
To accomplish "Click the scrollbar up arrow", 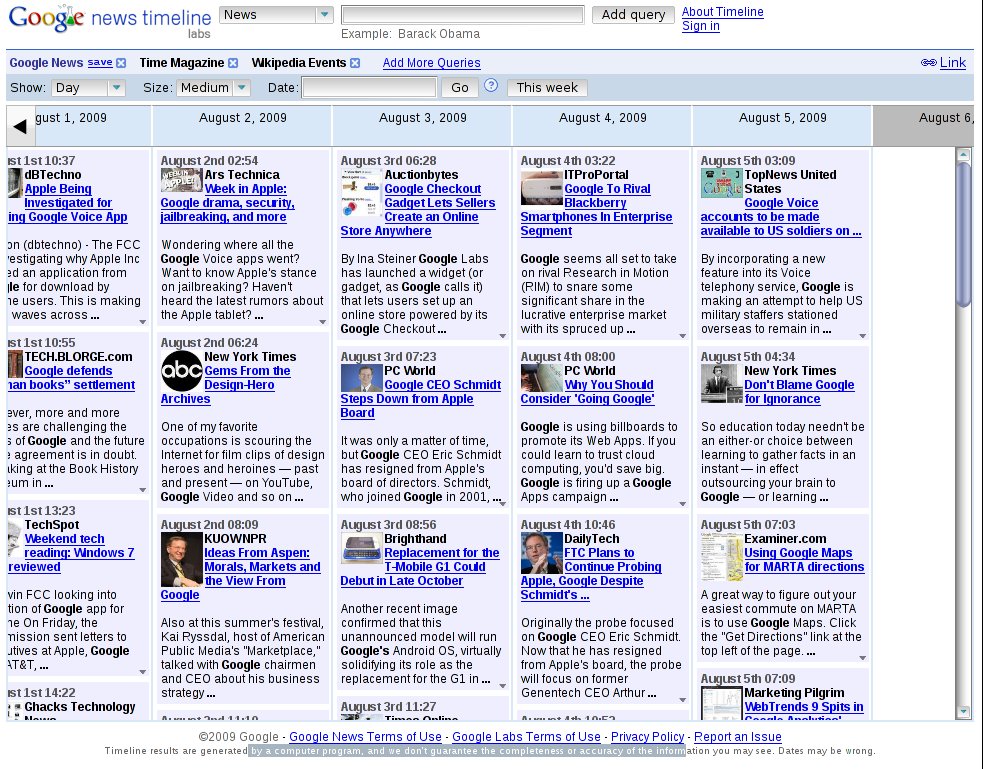I will (964, 154).
